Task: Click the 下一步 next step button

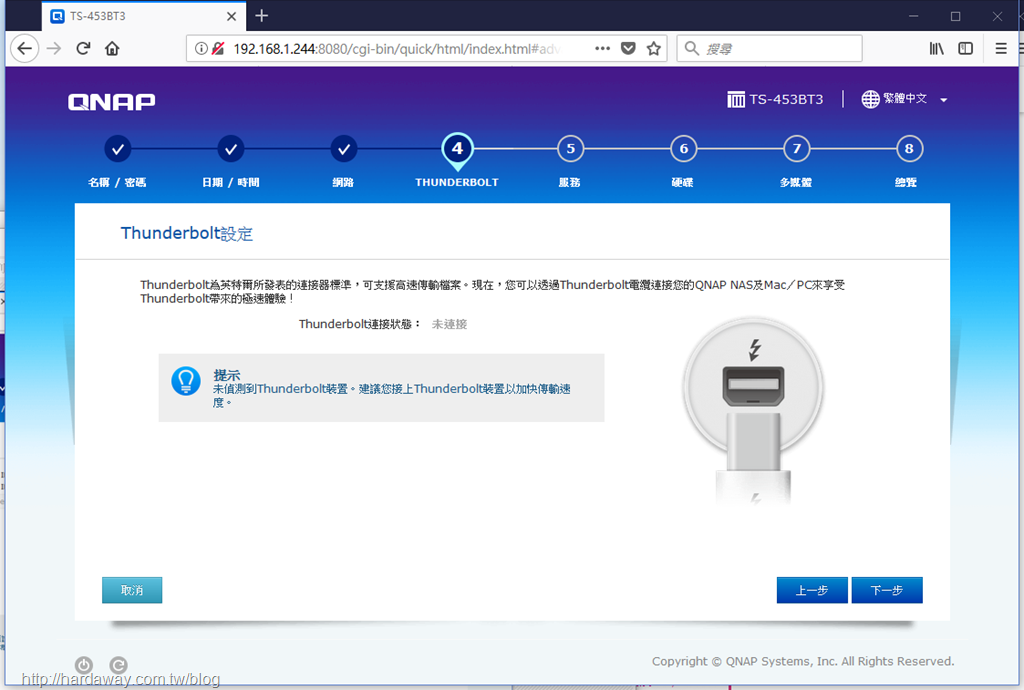Action: click(x=887, y=590)
